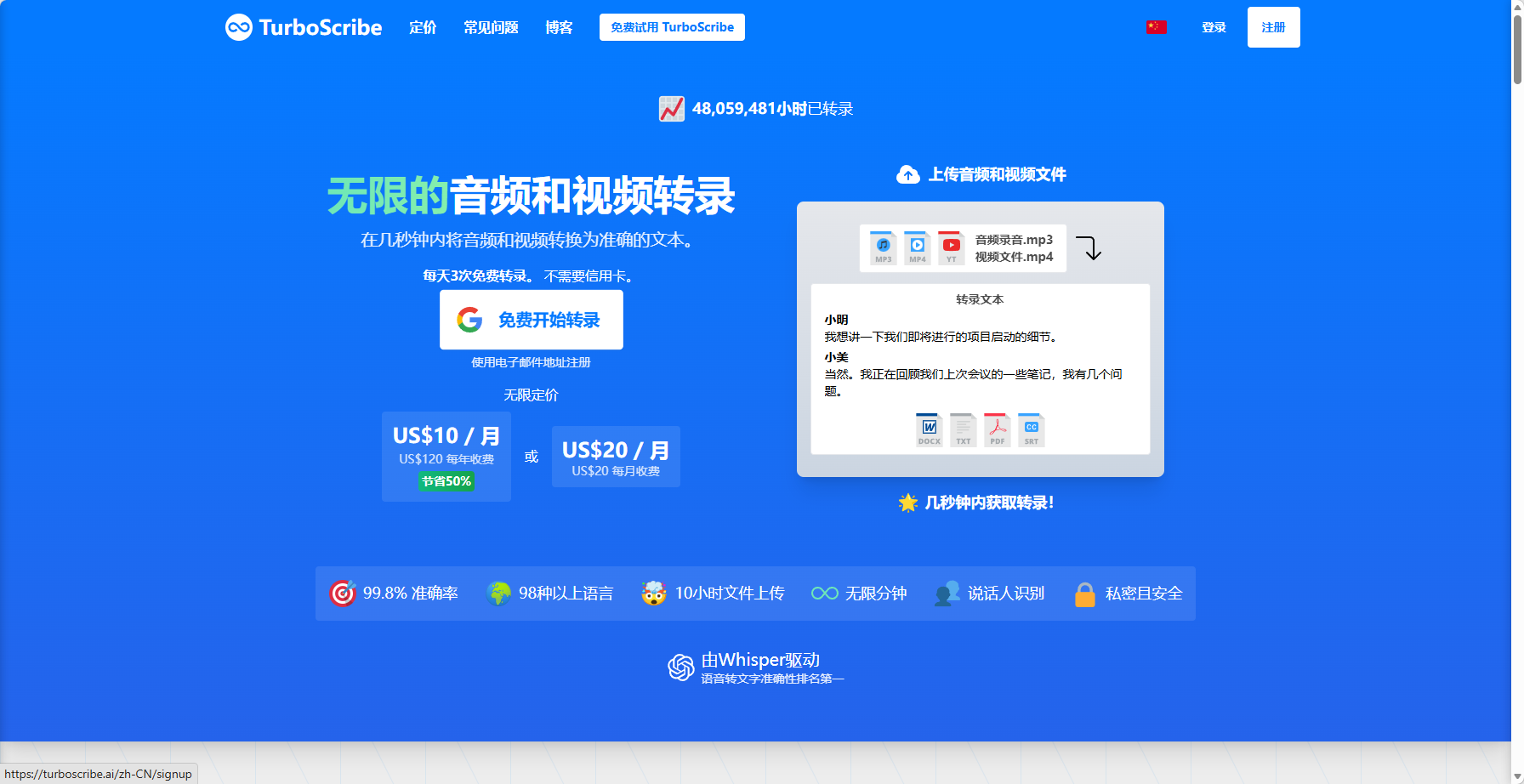1524x784 pixels.
Task: Click the speaker name 小明
Action: point(836,320)
